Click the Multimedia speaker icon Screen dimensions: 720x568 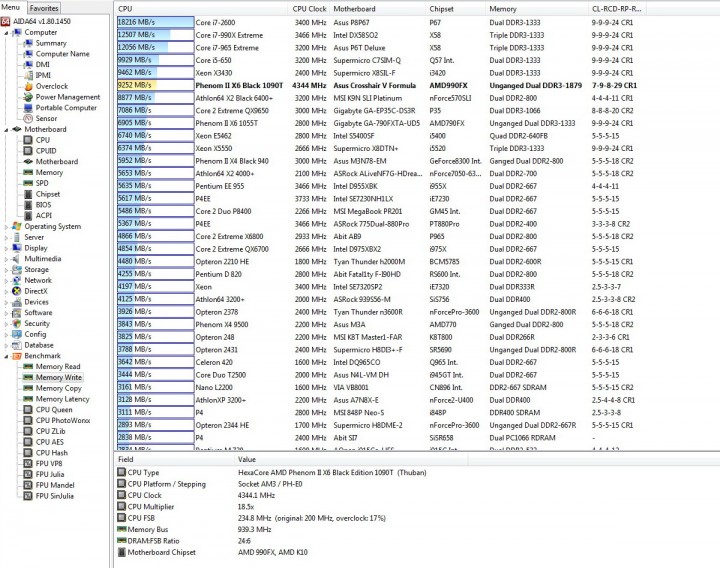point(17,259)
